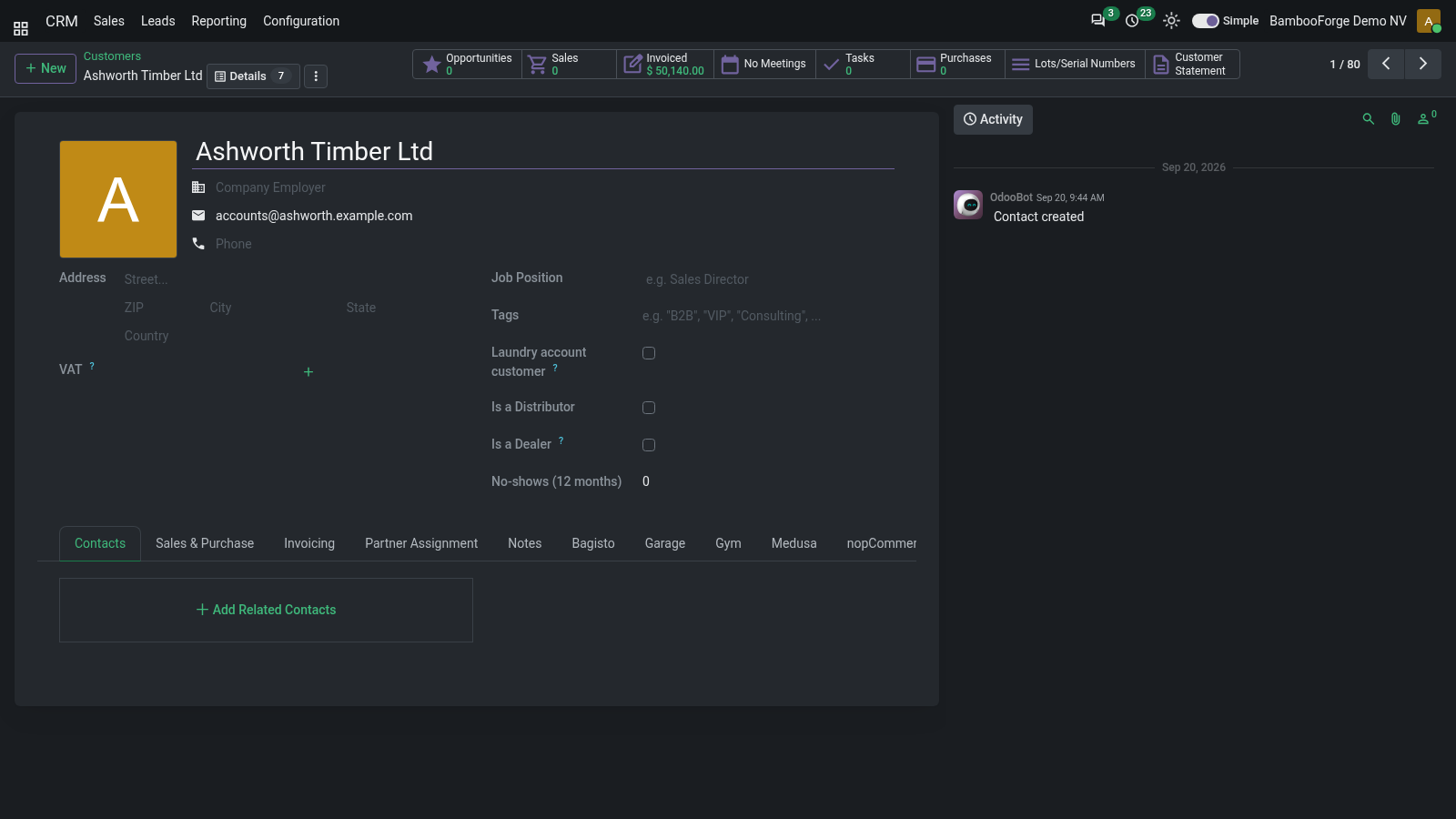This screenshot has height=819, width=1456.
Task: Open the No Meetings calendar button
Action: click(764, 64)
